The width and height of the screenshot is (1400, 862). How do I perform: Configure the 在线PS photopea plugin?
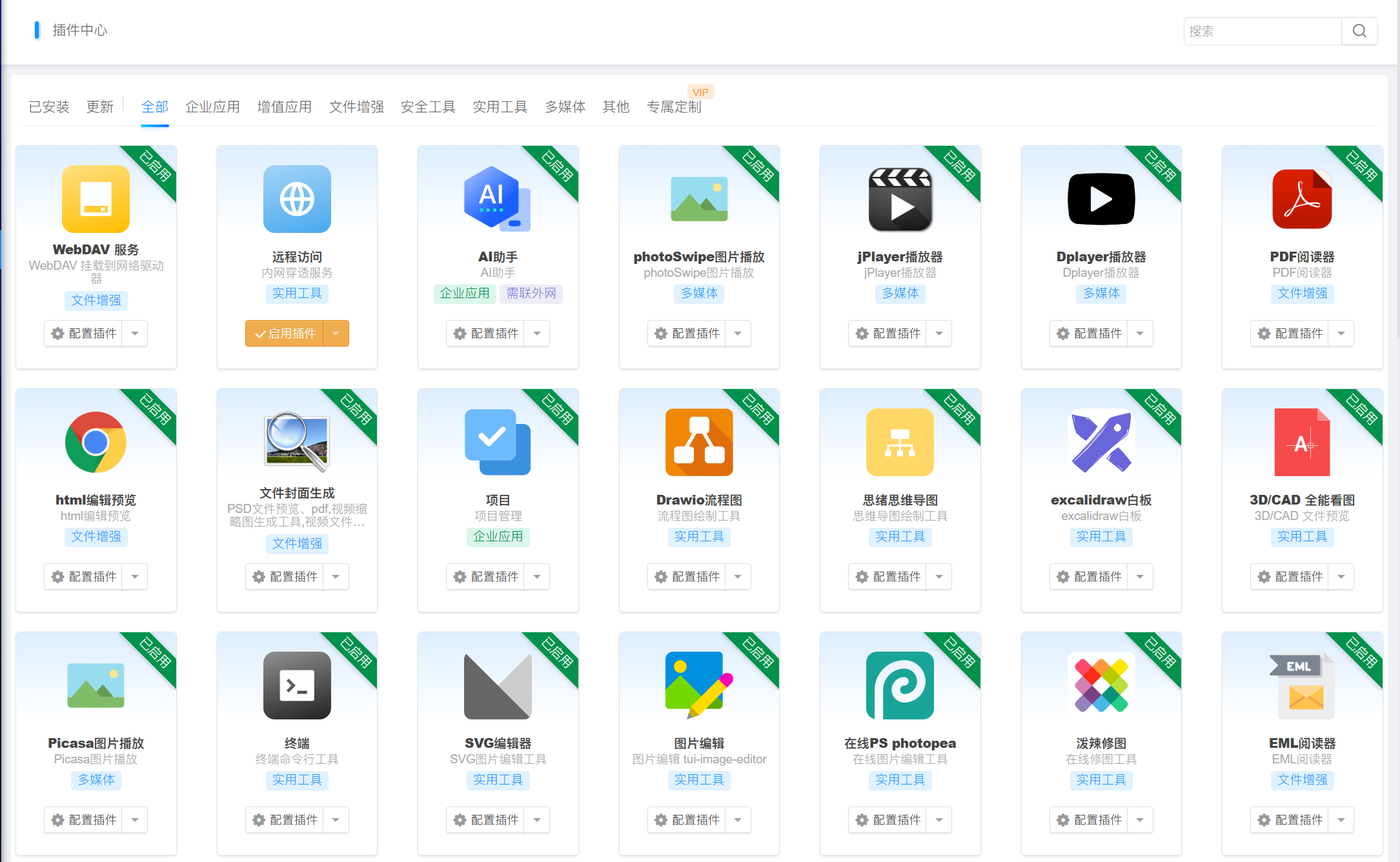coord(888,820)
